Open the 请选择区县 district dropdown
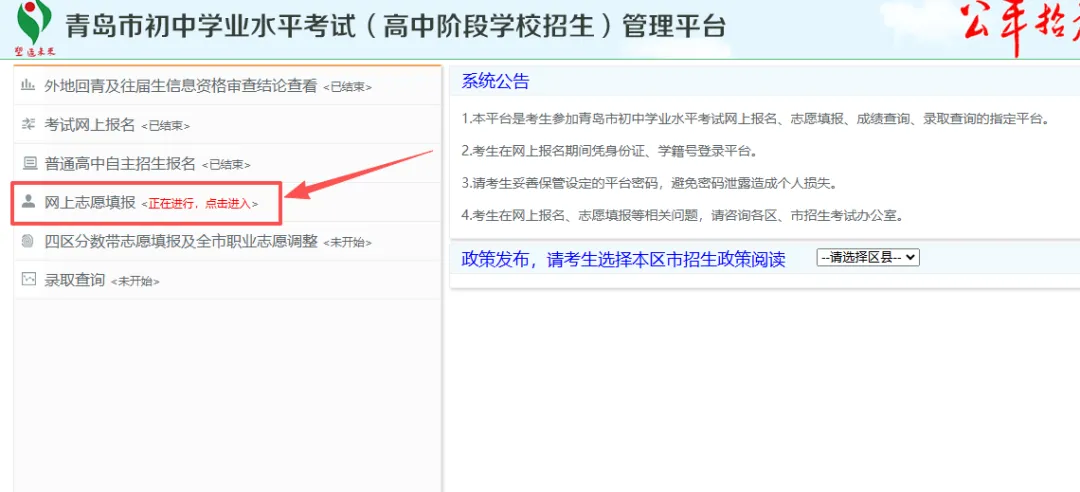Viewport: 1080px width, 492px height. tap(868, 257)
